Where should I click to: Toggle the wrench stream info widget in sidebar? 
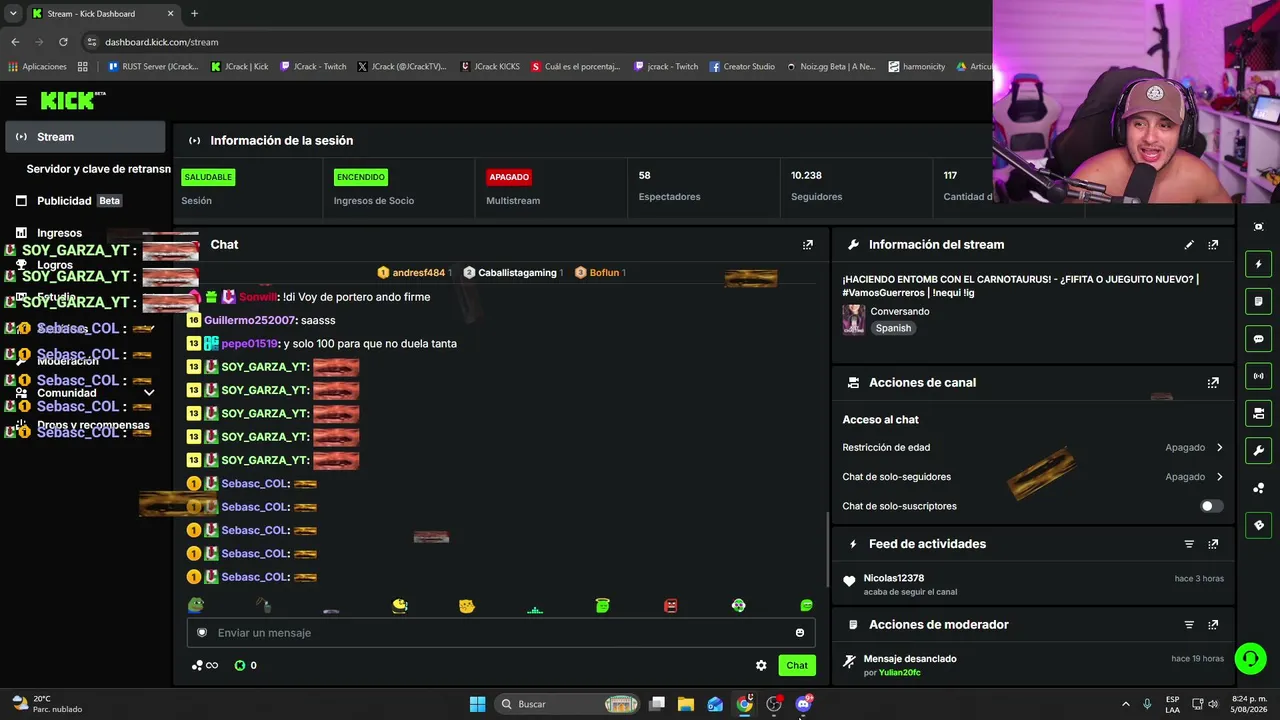(x=1259, y=450)
